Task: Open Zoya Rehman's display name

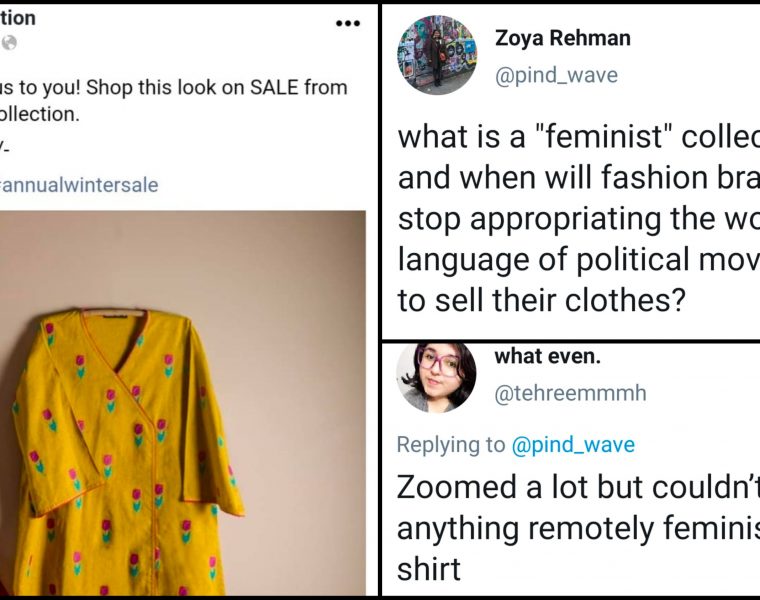Action: tap(562, 39)
